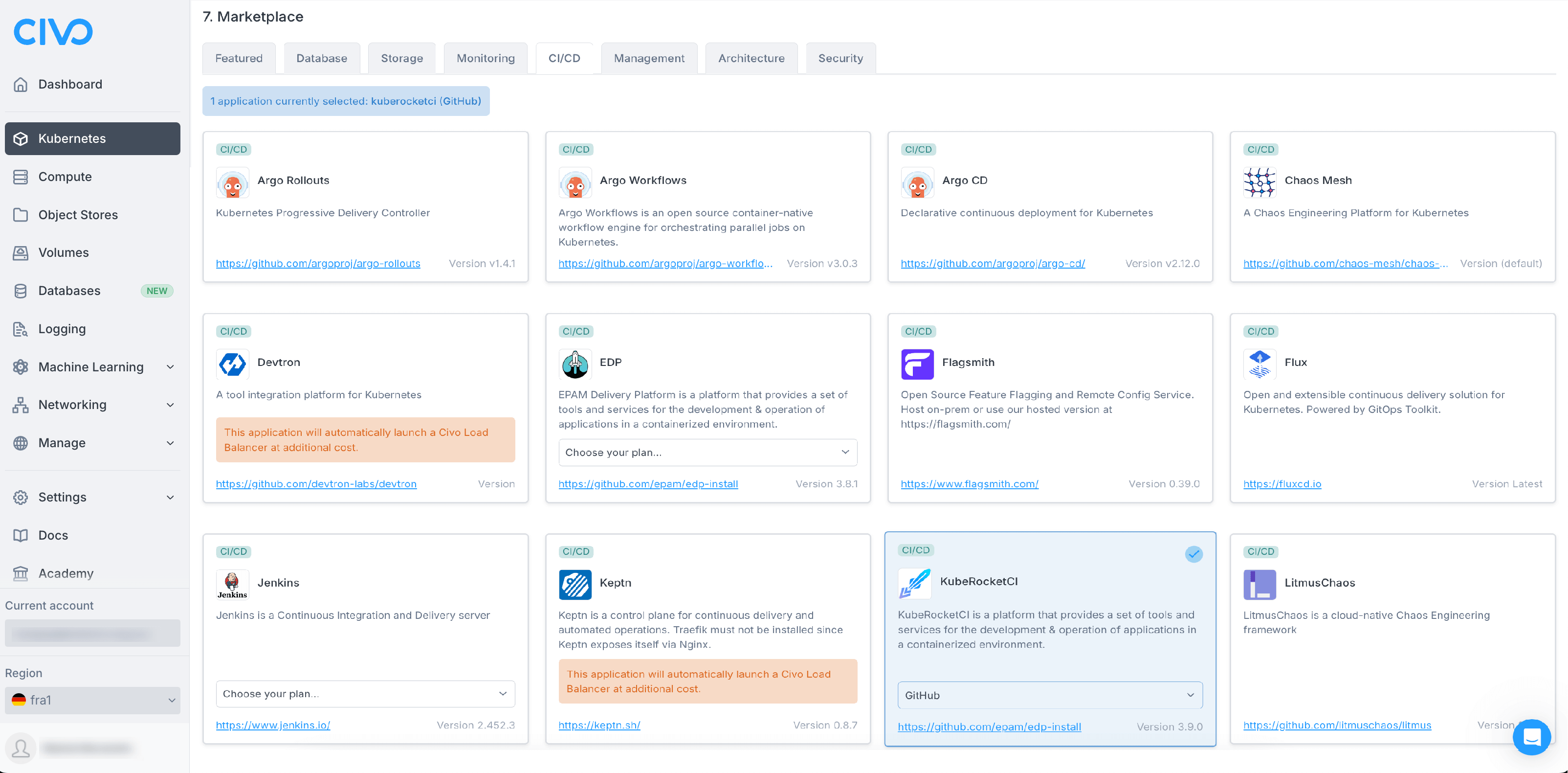Click the Chaos Mesh app icon
This screenshot has width=1568, height=773.
click(x=1260, y=182)
